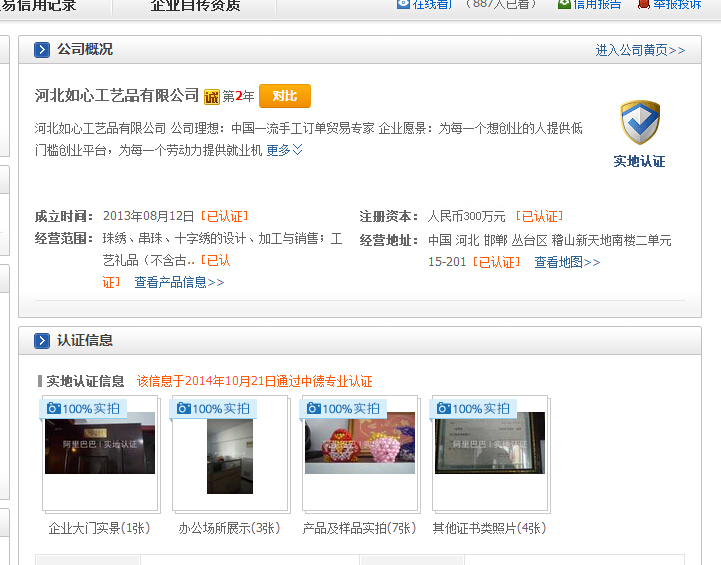The height and width of the screenshot is (565, 721).
Task: View the 其他证书类照片 certificate thumbnail
Action: coord(490,444)
